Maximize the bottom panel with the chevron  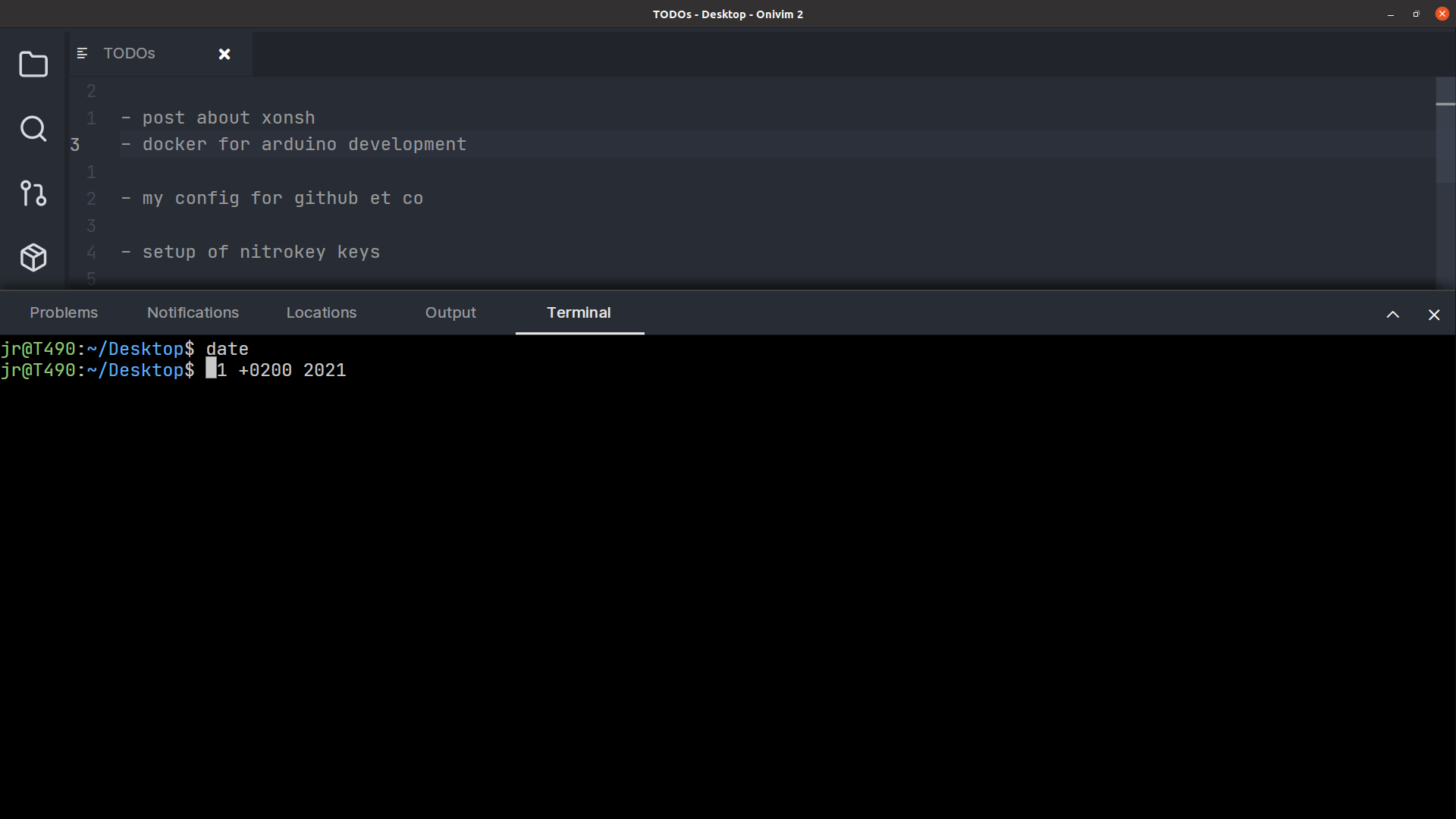pyautogui.click(x=1392, y=314)
